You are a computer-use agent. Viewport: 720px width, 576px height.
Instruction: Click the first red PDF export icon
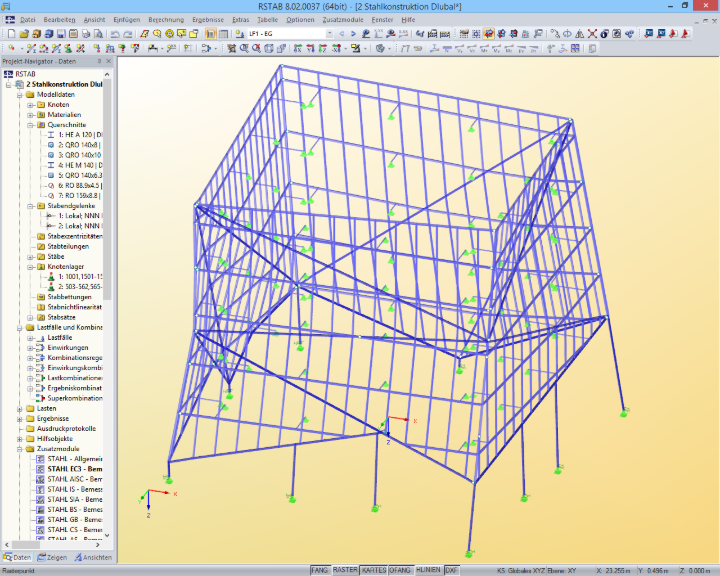(673, 34)
